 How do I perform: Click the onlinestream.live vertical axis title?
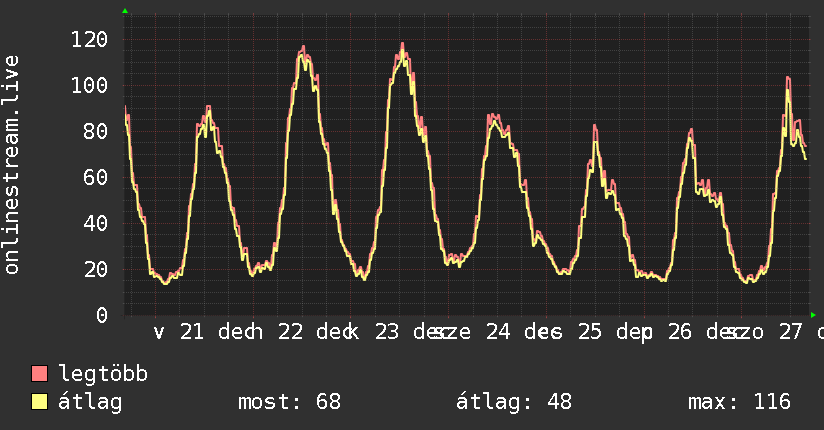pos(11,165)
